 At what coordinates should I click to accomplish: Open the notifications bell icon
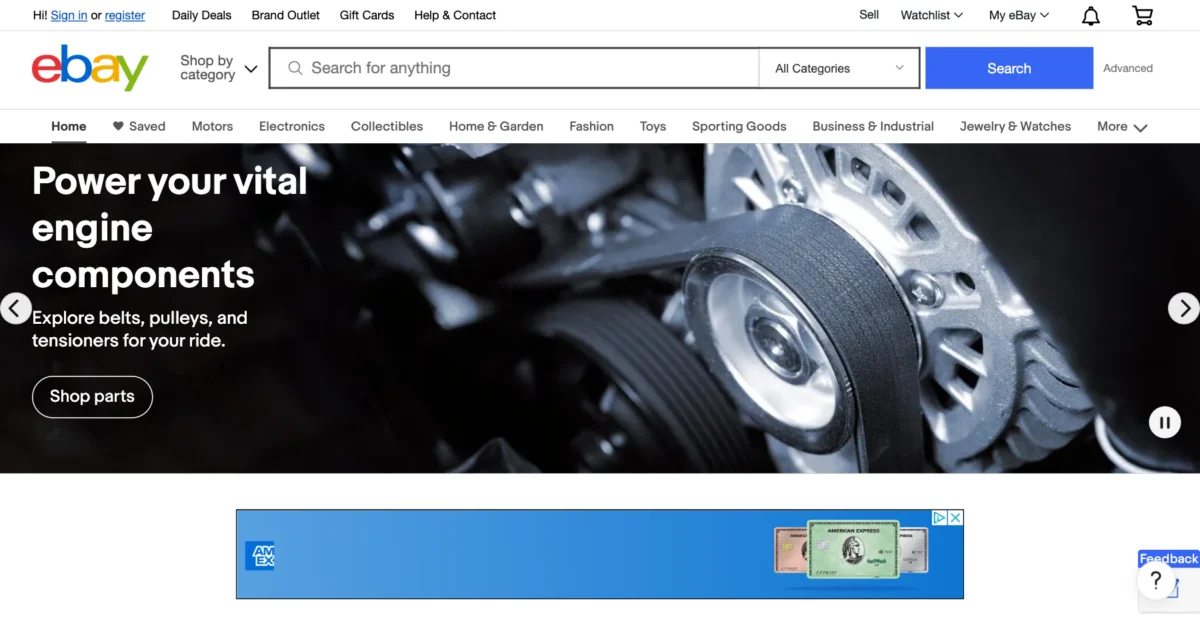click(1091, 16)
